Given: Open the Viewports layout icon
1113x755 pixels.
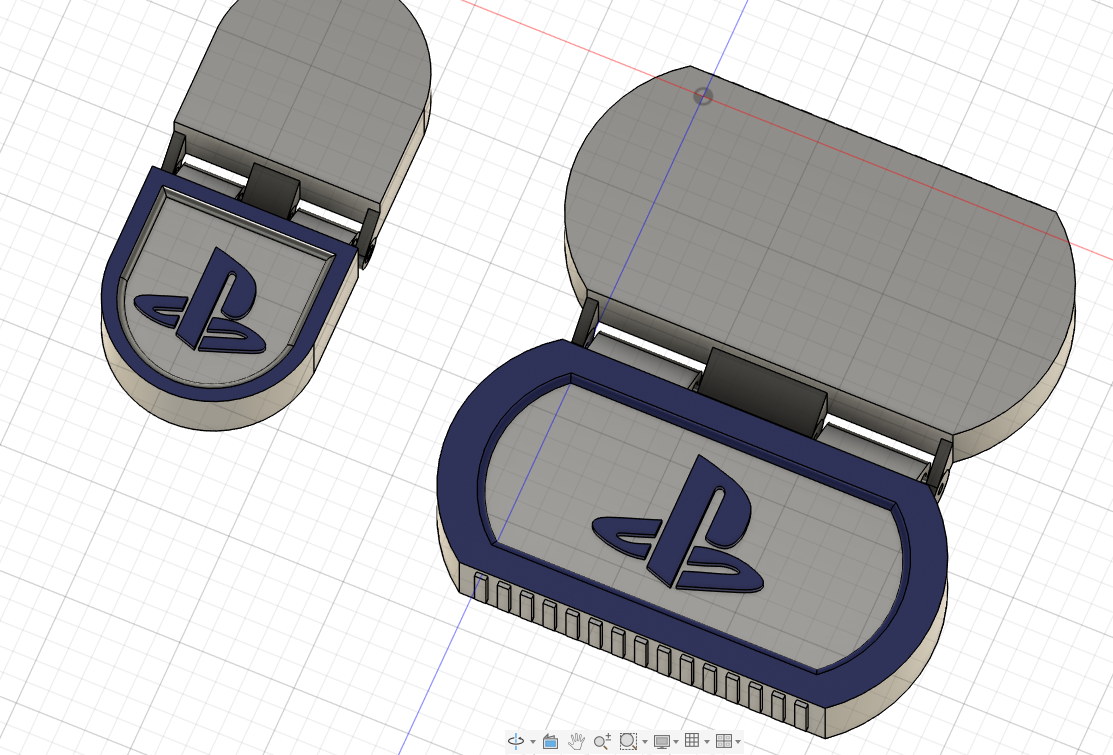Looking at the screenshot, I should tap(723, 742).
